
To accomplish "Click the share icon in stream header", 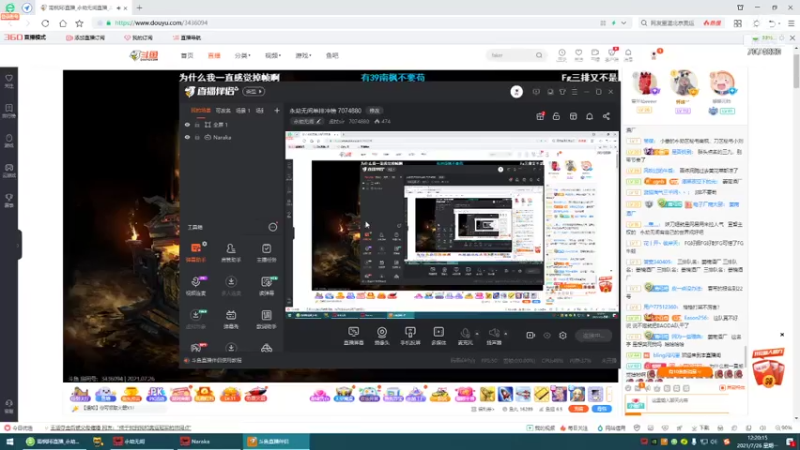I will click(606, 116).
